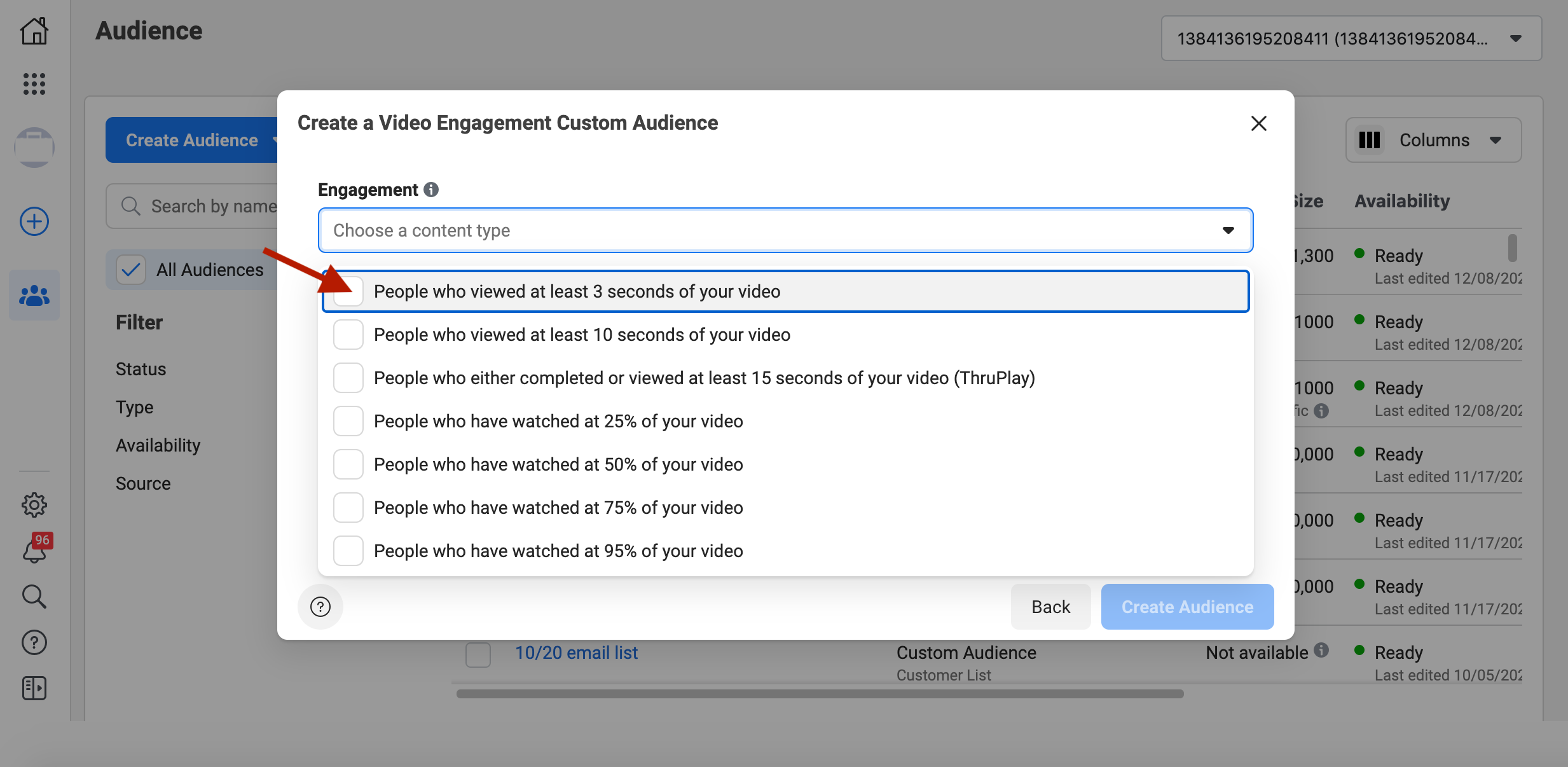Tick checkbox beside 10/20 email list
This screenshot has width=1568, height=767.
478,654
